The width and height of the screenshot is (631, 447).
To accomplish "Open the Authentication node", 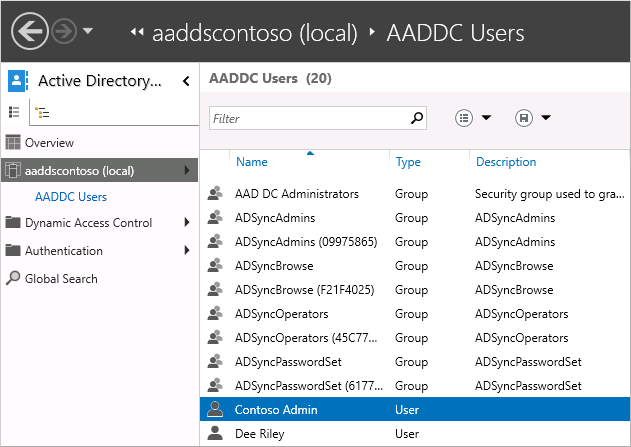I will pyautogui.click(x=63, y=251).
